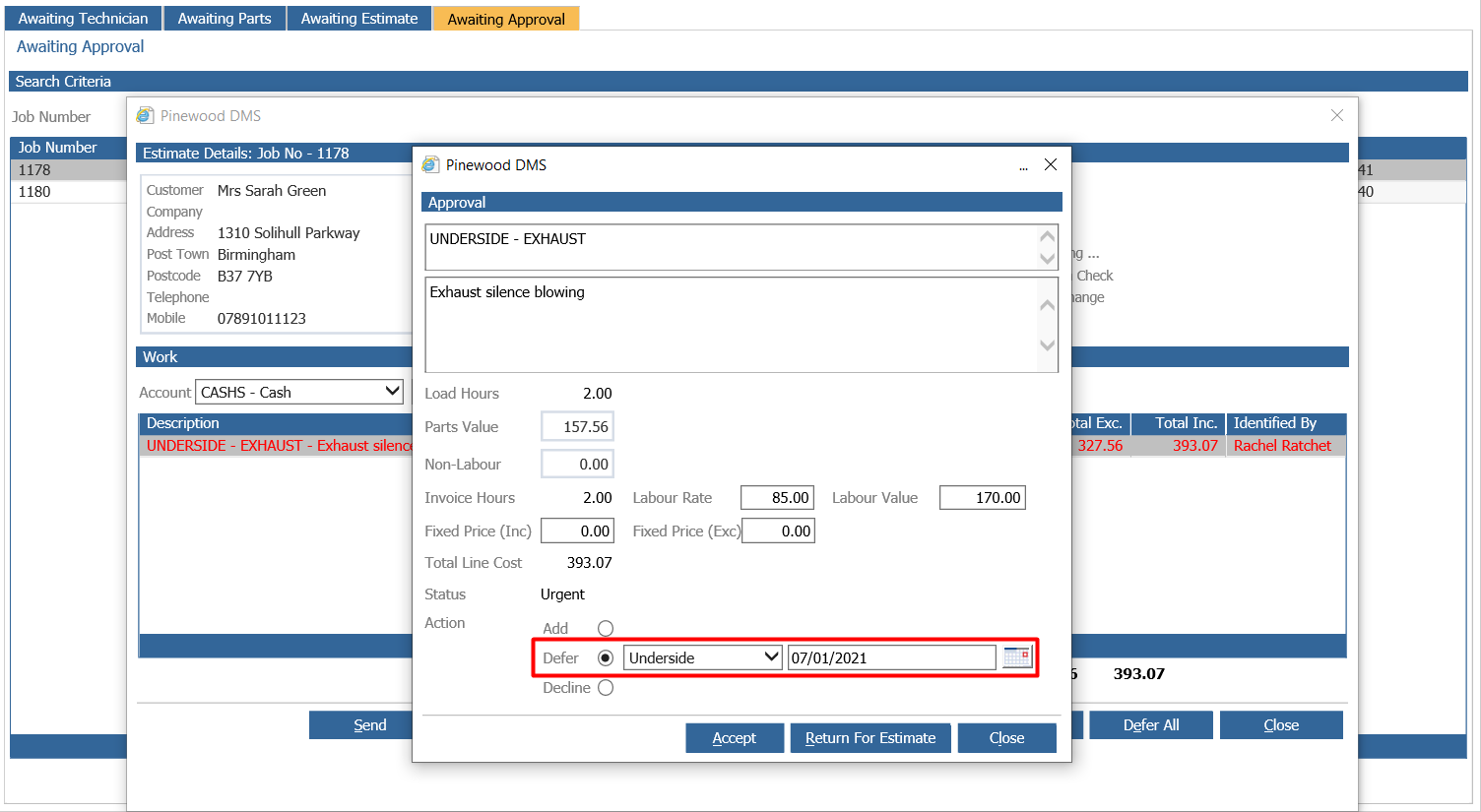Click Return For Estimate button
The image size is (1481, 812).
[x=869, y=738]
